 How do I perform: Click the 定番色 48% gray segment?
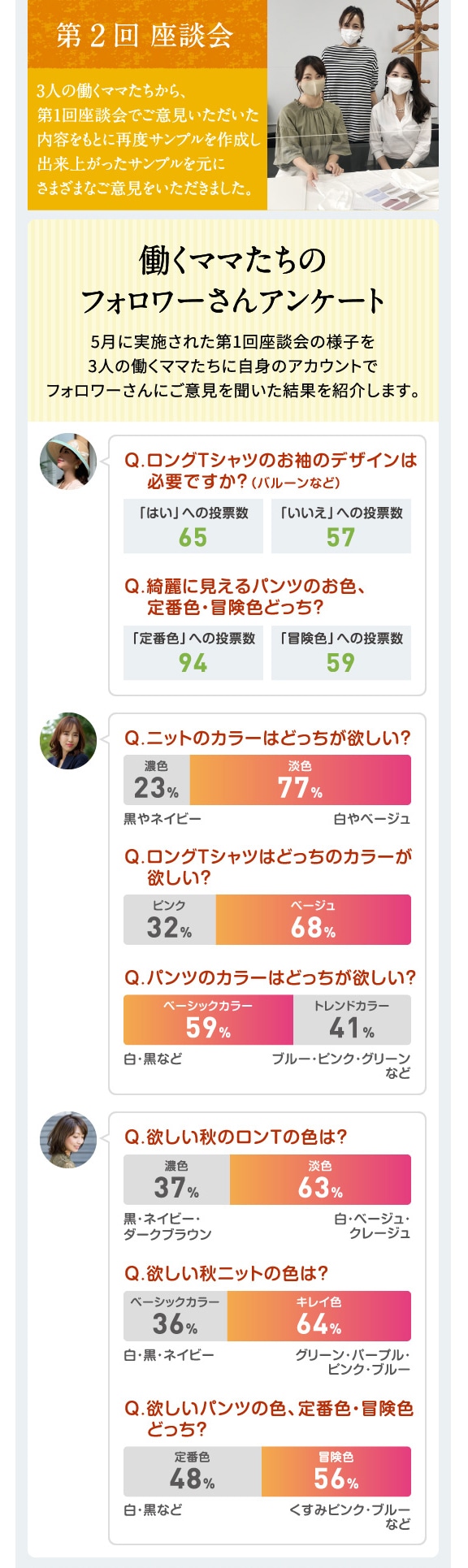(x=193, y=1471)
